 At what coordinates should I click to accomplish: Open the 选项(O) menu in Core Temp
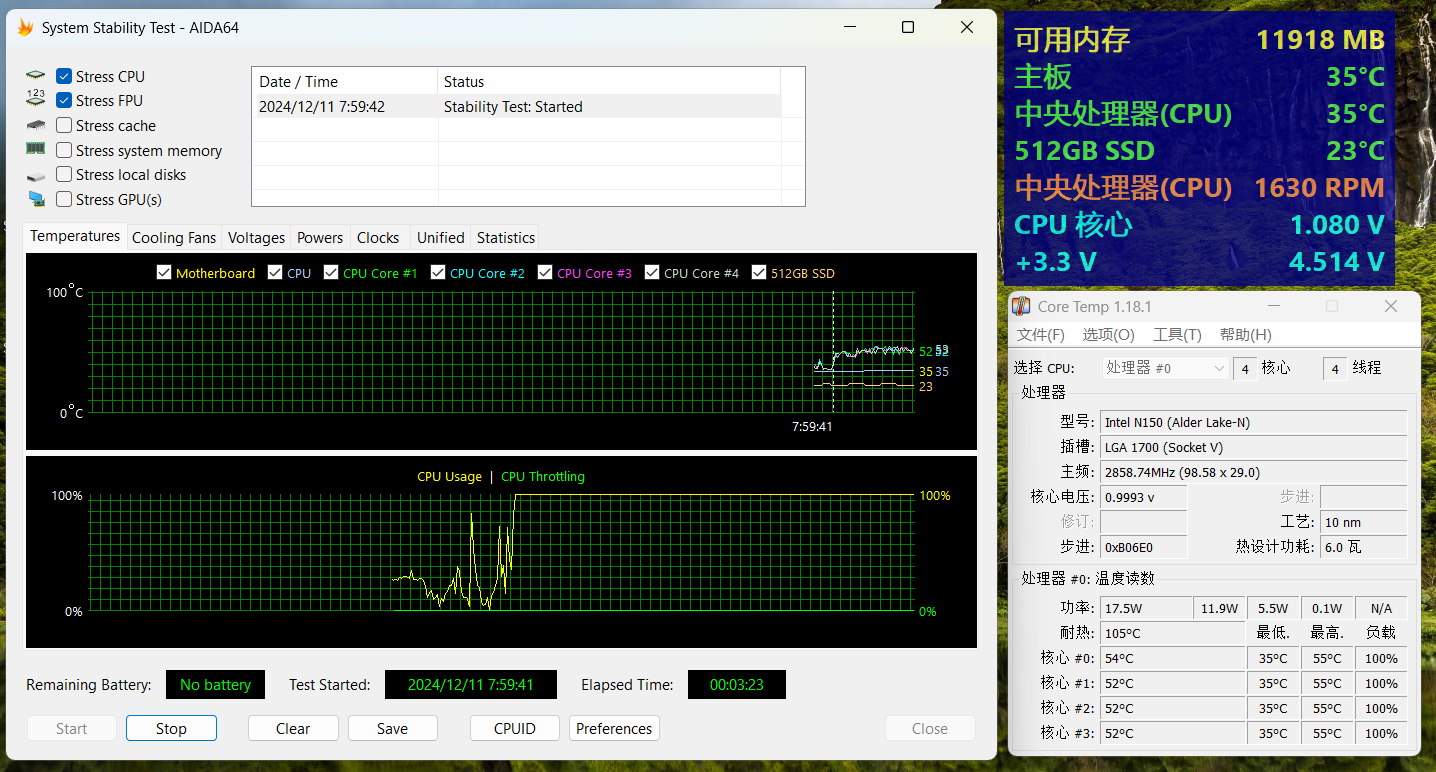coord(1109,334)
